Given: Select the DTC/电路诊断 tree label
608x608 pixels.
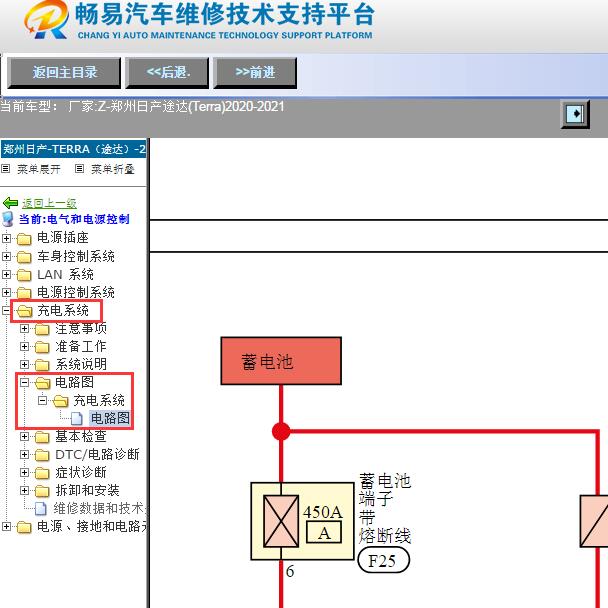Looking at the screenshot, I should tap(97, 454).
